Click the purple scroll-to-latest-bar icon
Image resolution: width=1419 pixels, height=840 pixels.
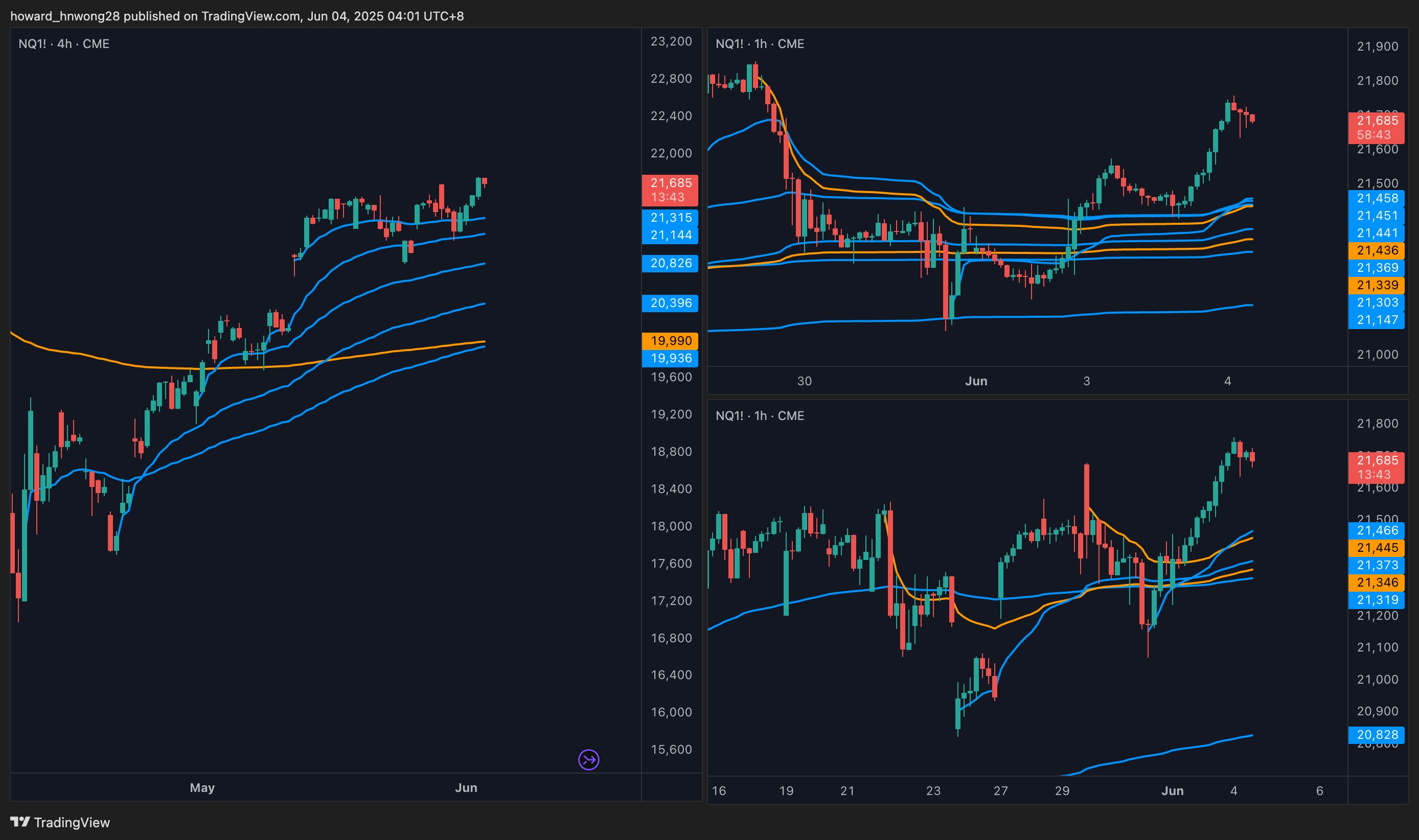click(x=588, y=760)
